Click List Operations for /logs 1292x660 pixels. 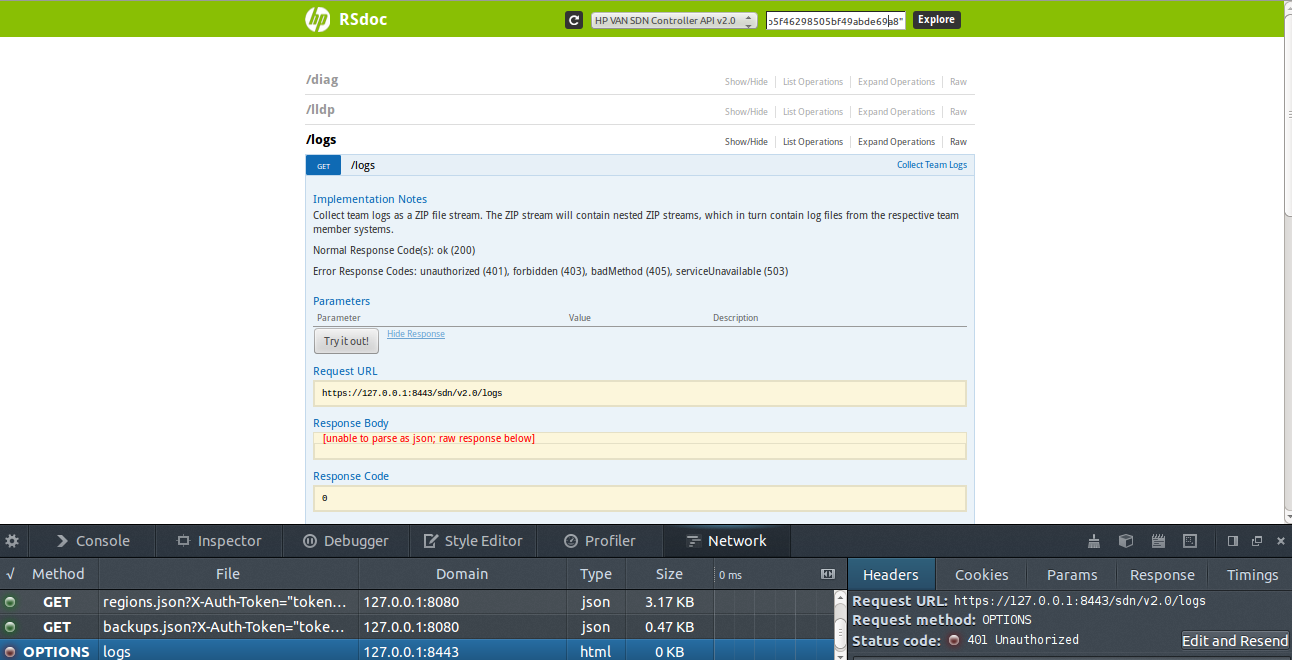tap(813, 142)
